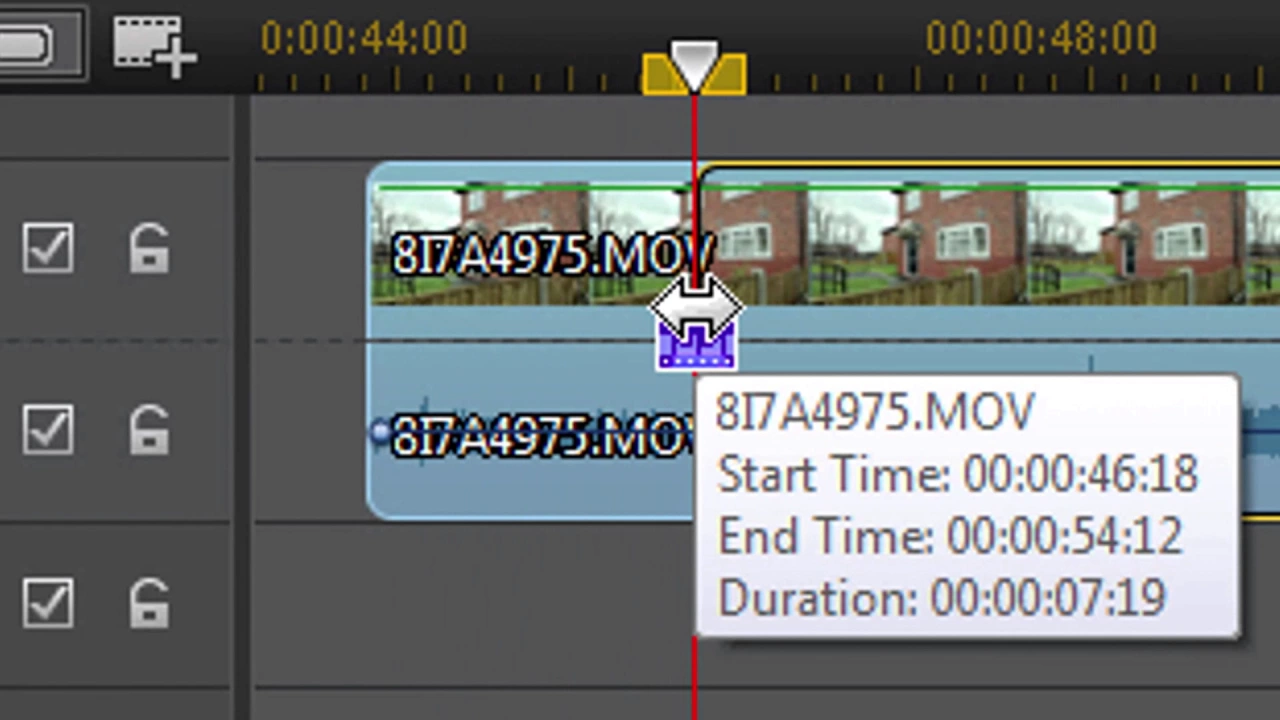Image resolution: width=1280 pixels, height=720 pixels.
Task: Lock the bottom empty track's padlock icon
Action: tap(149, 603)
